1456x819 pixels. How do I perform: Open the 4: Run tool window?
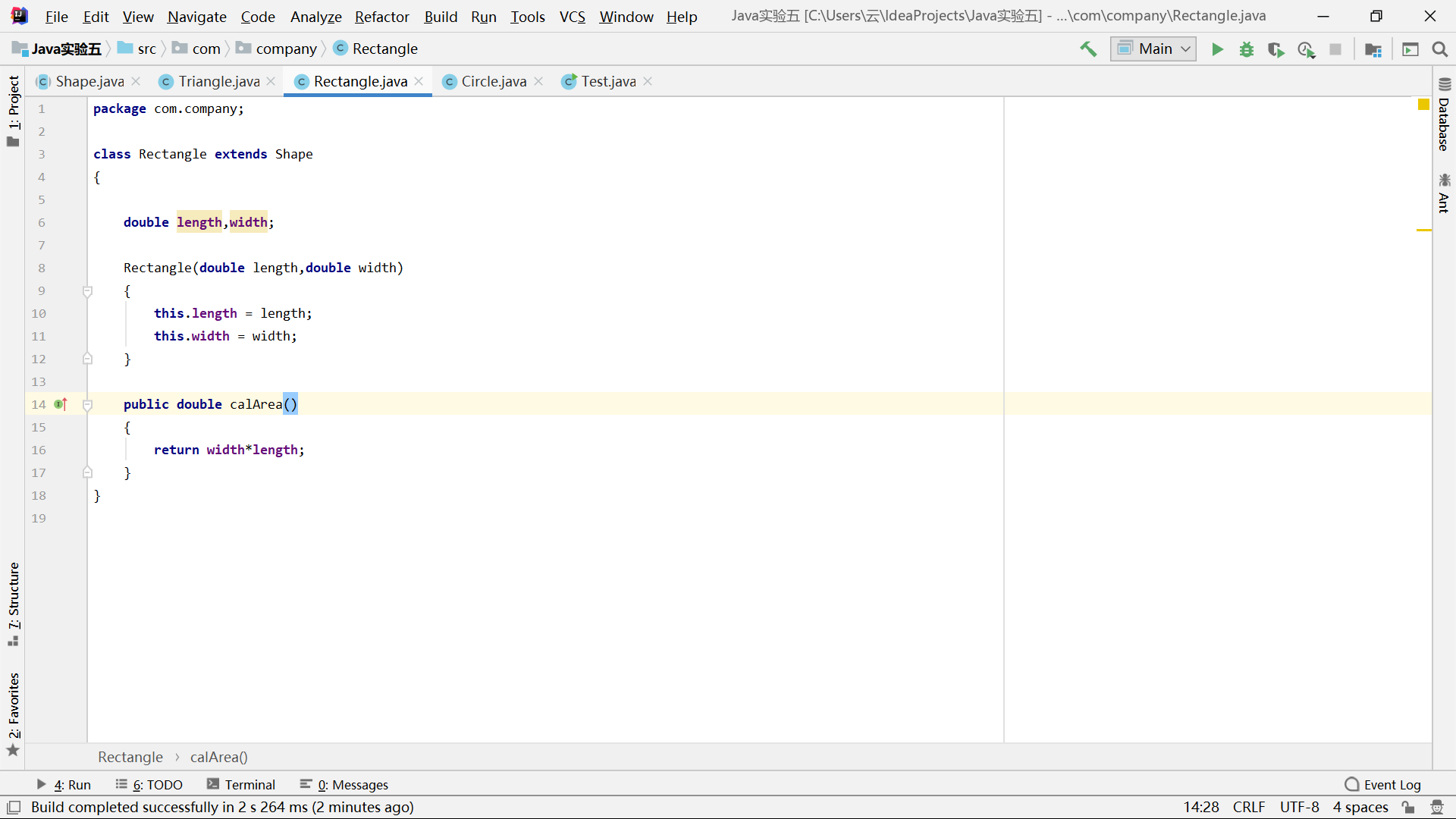[64, 785]
